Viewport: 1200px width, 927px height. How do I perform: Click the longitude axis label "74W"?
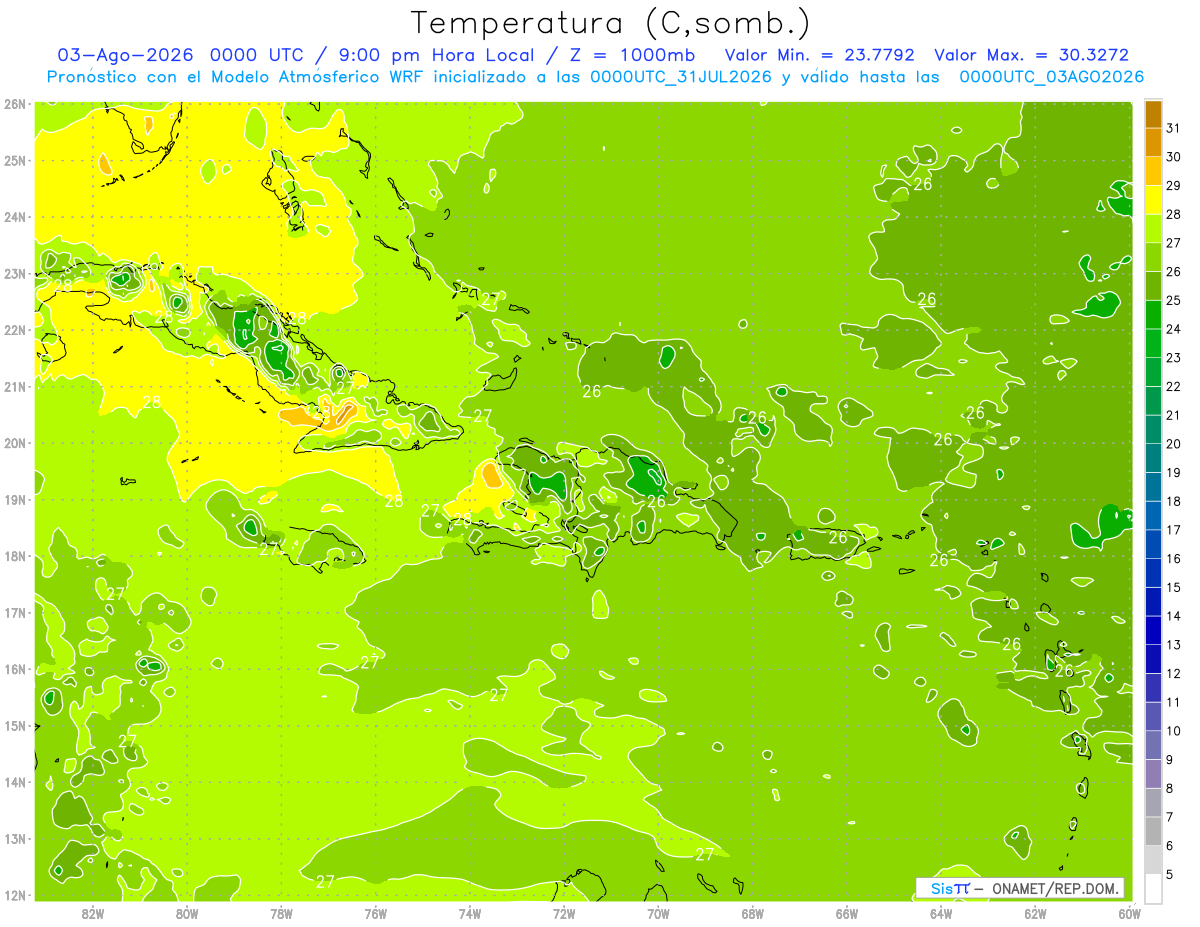(470, 914)
